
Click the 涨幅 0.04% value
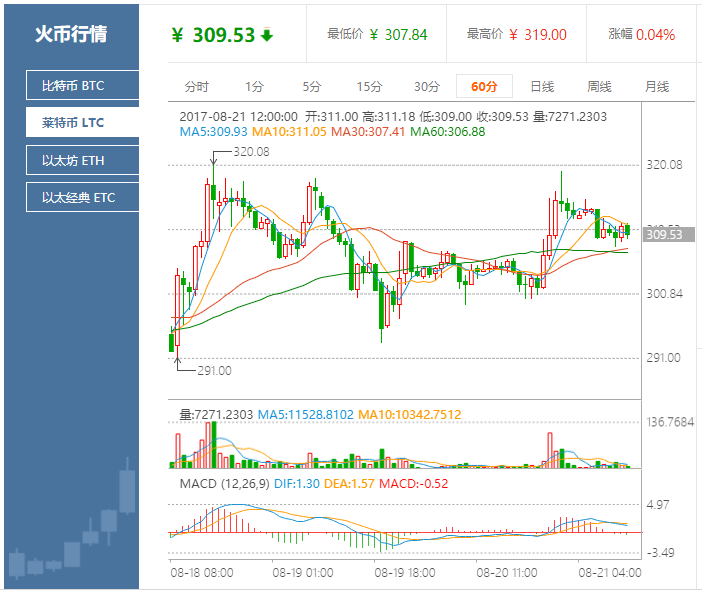pyautogui.click(x=655, y=34)
